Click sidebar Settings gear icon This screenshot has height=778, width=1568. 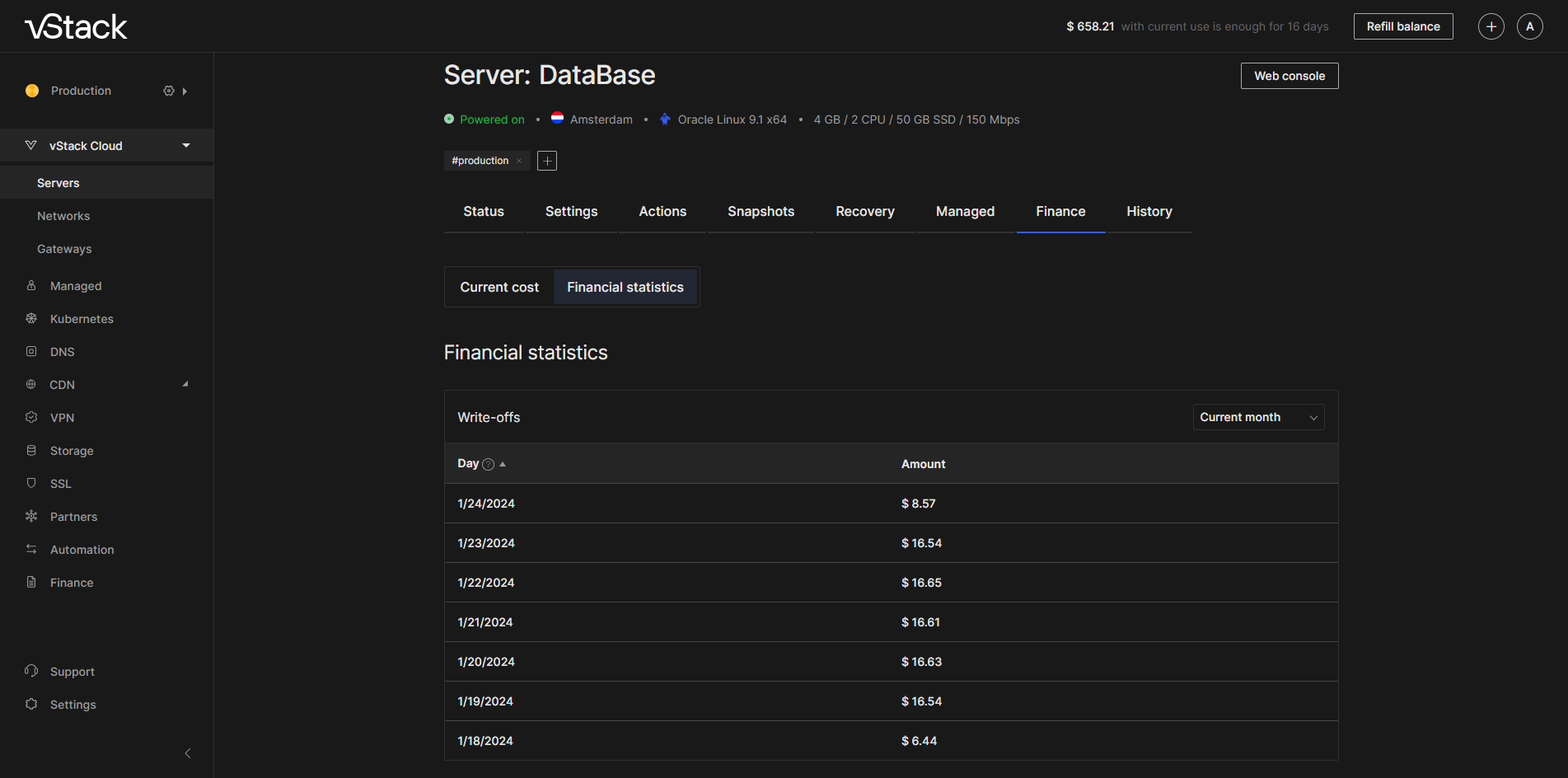[31, 704]
